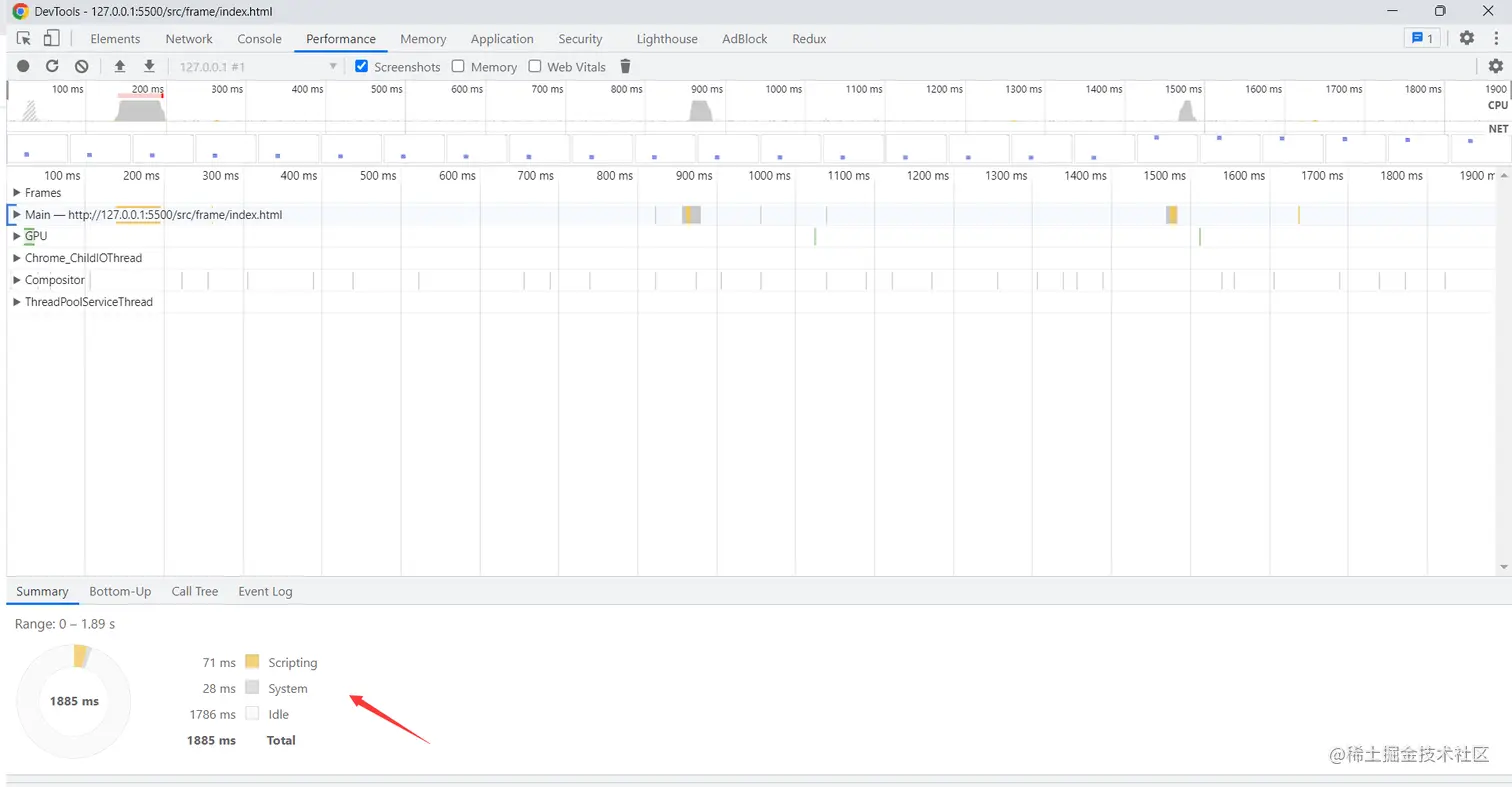
Task: Open the Security panel tab
Action: pos(580,39)
